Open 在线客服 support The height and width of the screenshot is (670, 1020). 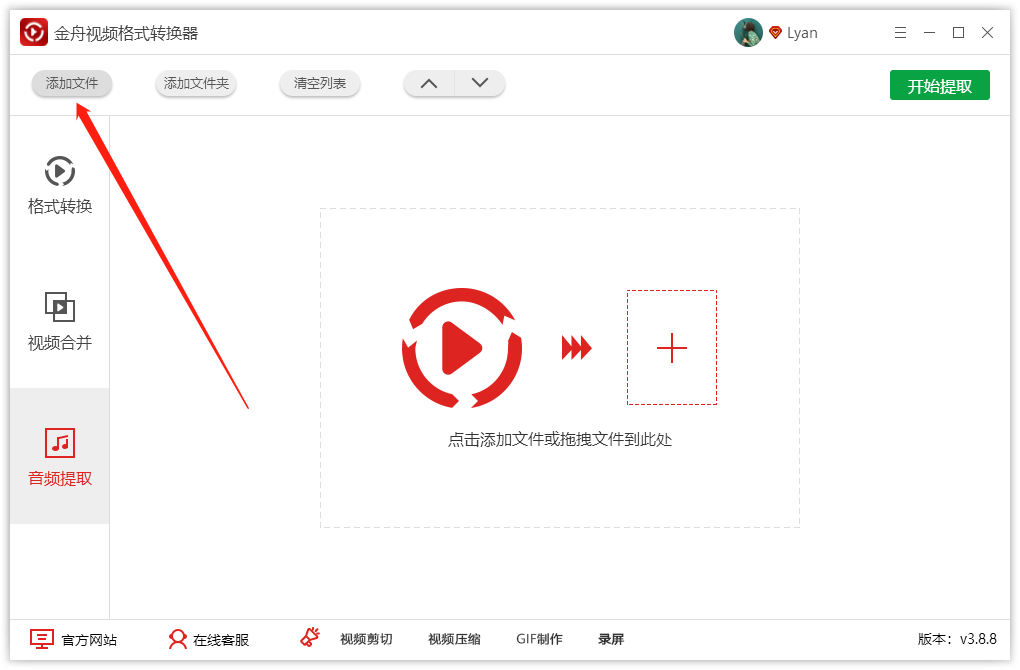pos(208,639)
